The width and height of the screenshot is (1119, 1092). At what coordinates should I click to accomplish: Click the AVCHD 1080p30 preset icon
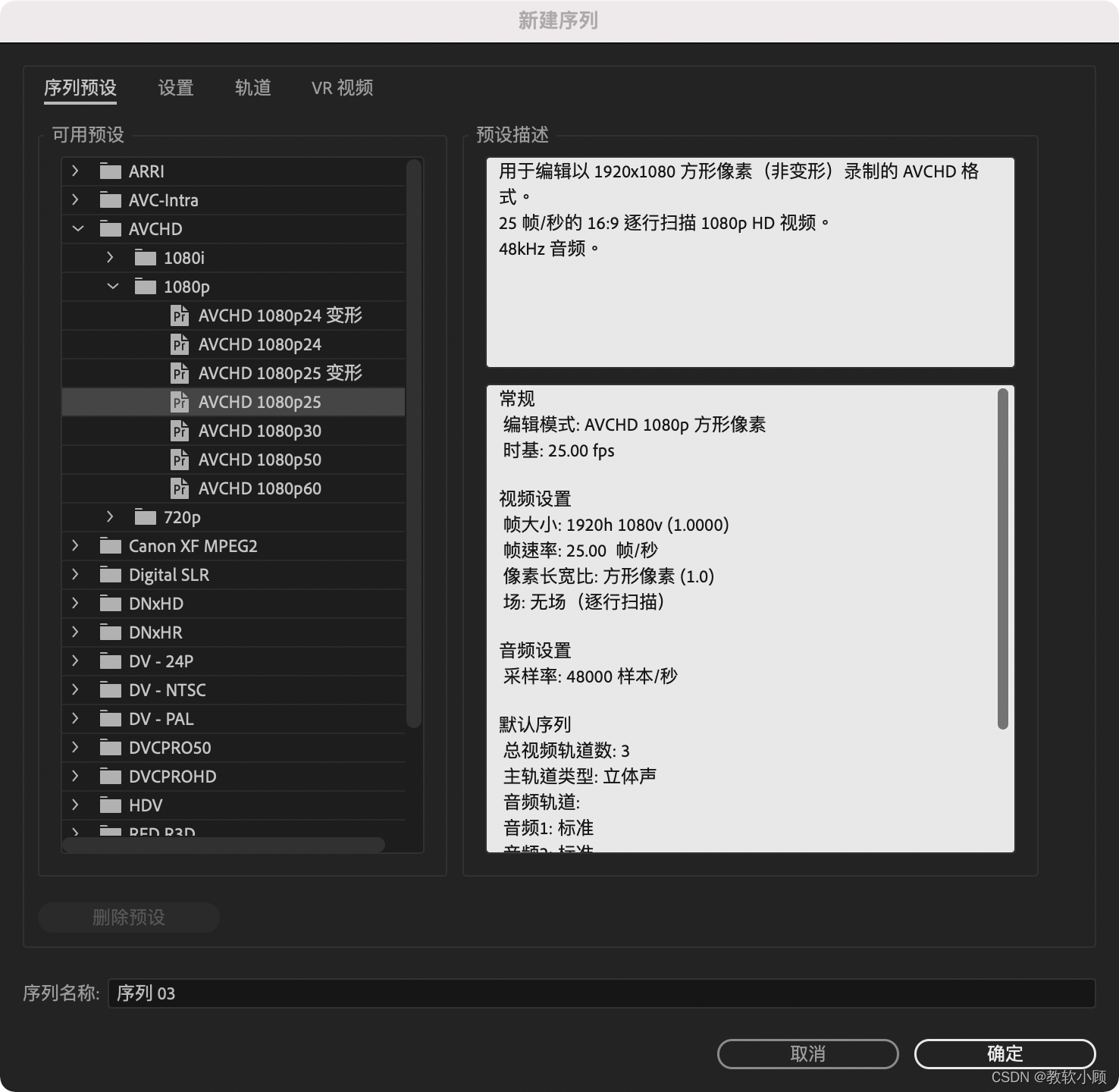[180, 431]
